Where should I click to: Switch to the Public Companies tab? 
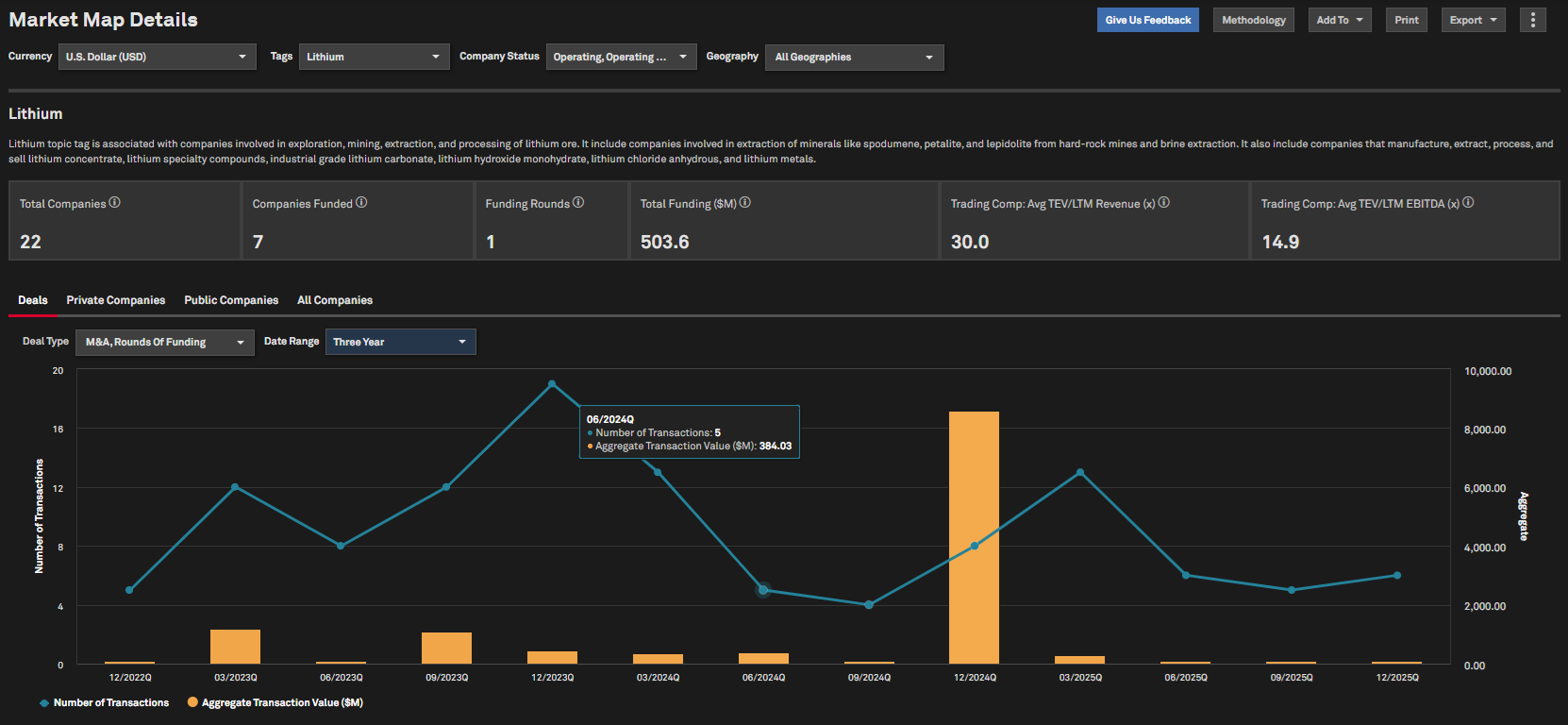tap(231, 300)
